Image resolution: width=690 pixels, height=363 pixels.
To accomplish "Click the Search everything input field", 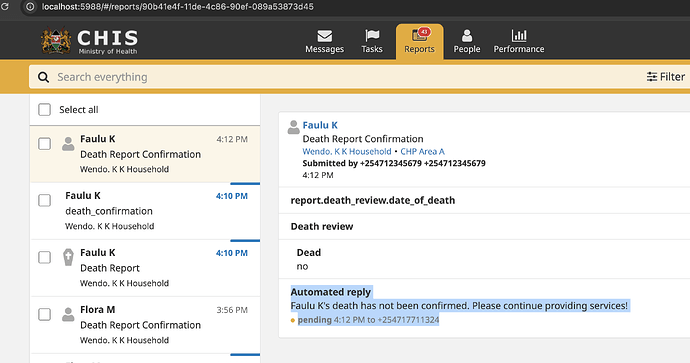I will (334, 77).
